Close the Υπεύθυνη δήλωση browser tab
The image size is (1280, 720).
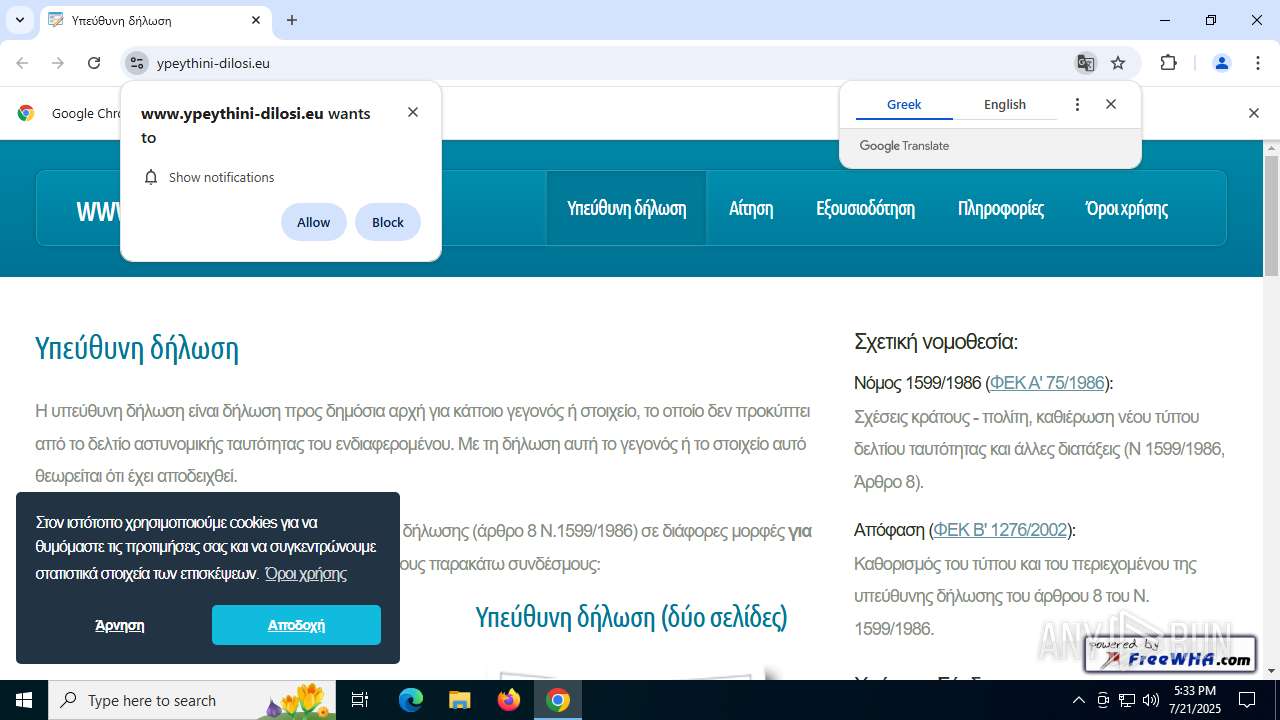[x=256, y=20]
